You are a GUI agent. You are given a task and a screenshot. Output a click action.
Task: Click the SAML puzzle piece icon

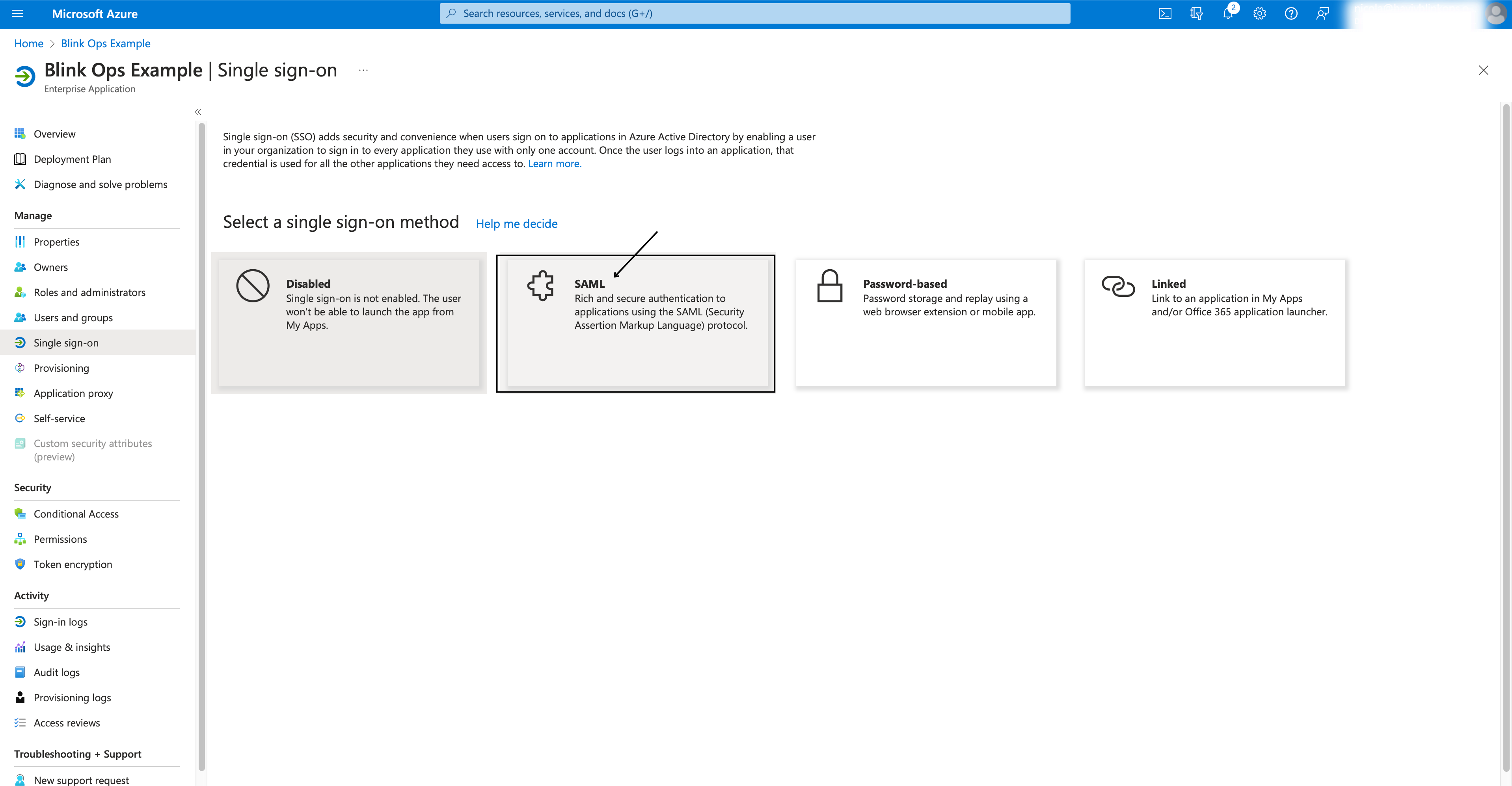point(540,285)
